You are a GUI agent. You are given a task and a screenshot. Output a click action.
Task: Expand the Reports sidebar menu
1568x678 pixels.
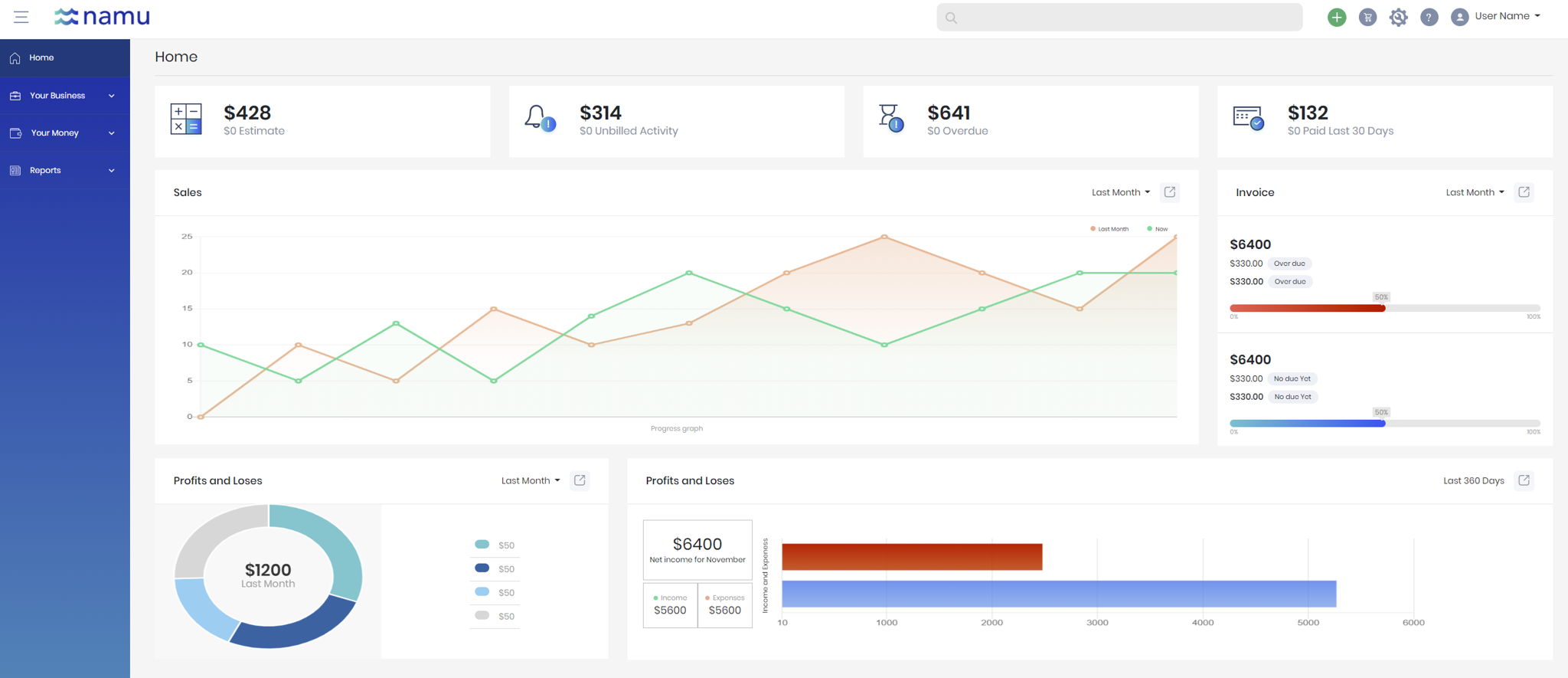point(65,170)
